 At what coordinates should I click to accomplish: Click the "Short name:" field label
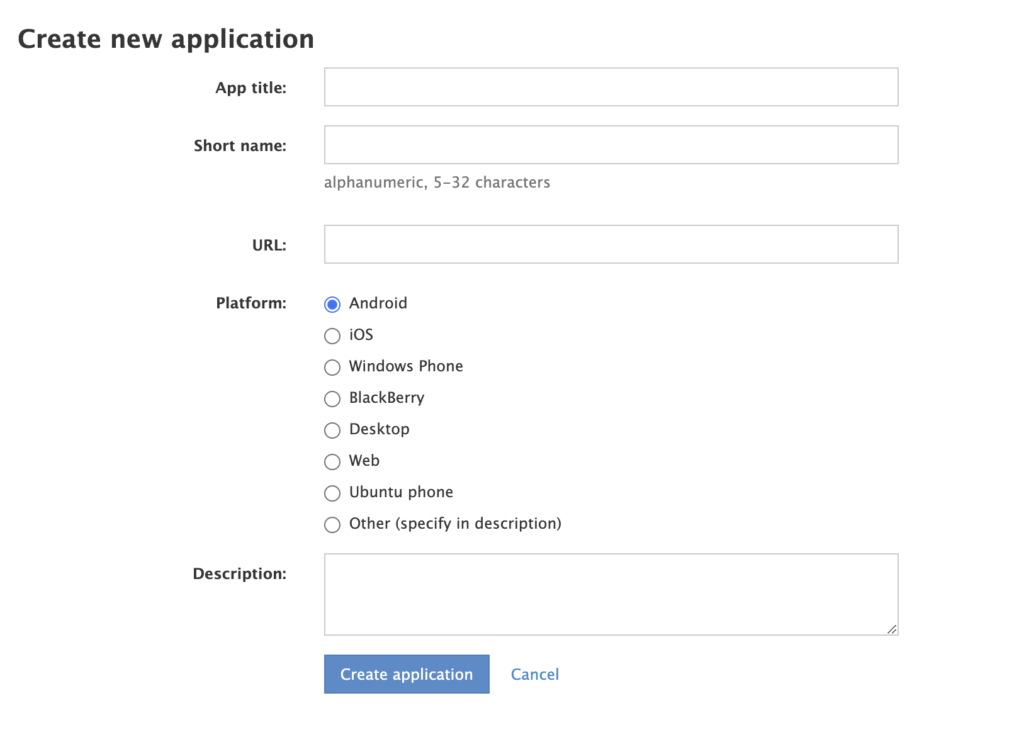240,146
